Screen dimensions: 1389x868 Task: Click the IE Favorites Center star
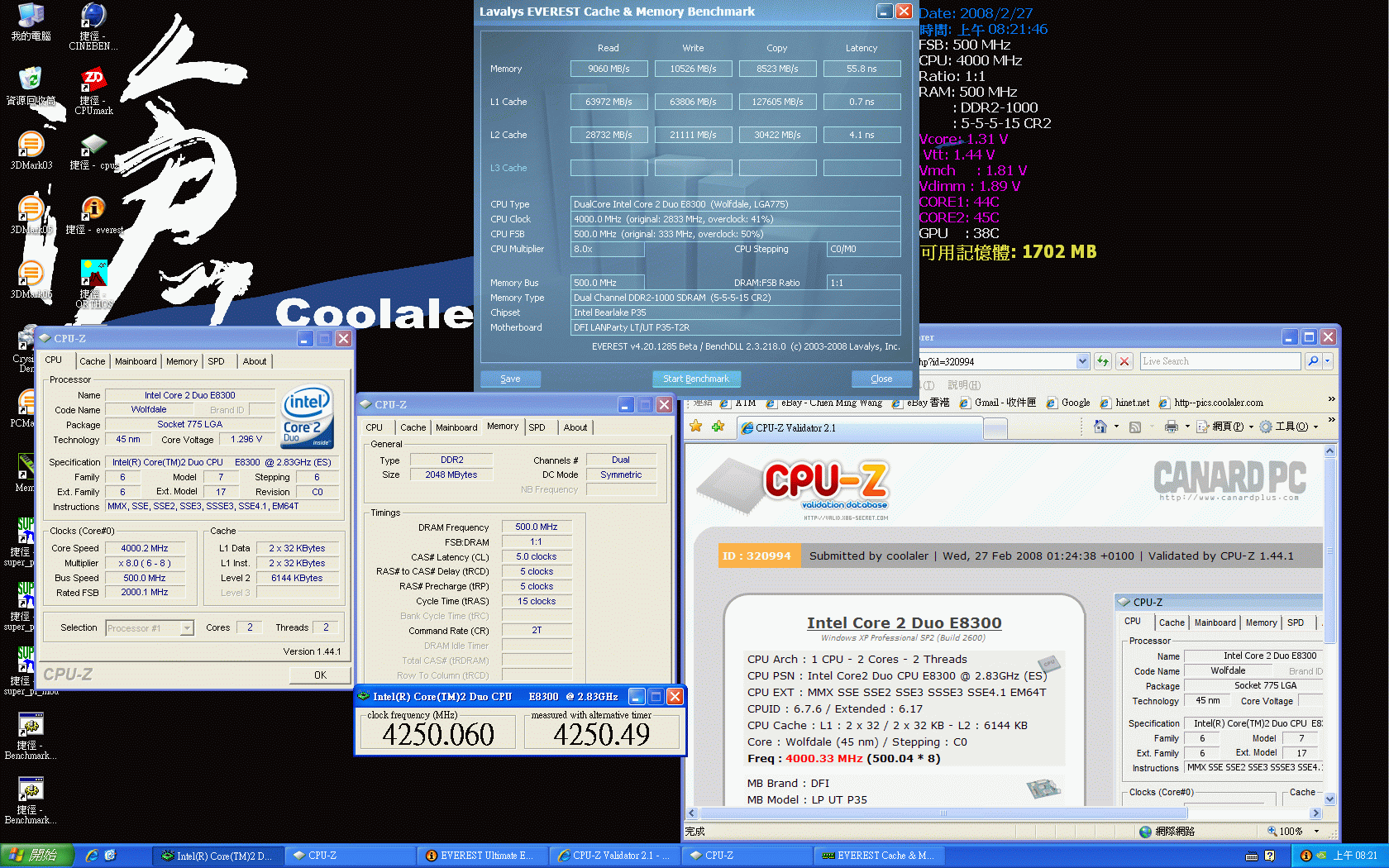click(696, 427)
